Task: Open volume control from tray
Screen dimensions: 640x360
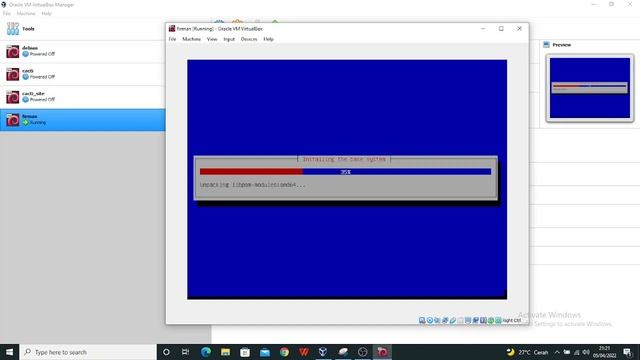Action: pos(586,352)
